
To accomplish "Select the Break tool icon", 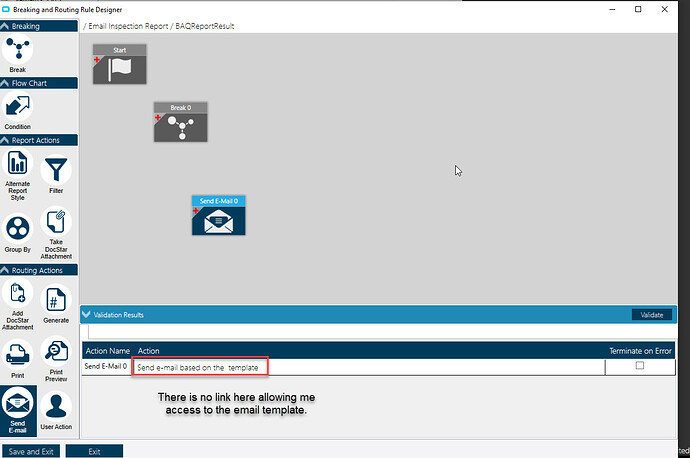I will point(18,49).
